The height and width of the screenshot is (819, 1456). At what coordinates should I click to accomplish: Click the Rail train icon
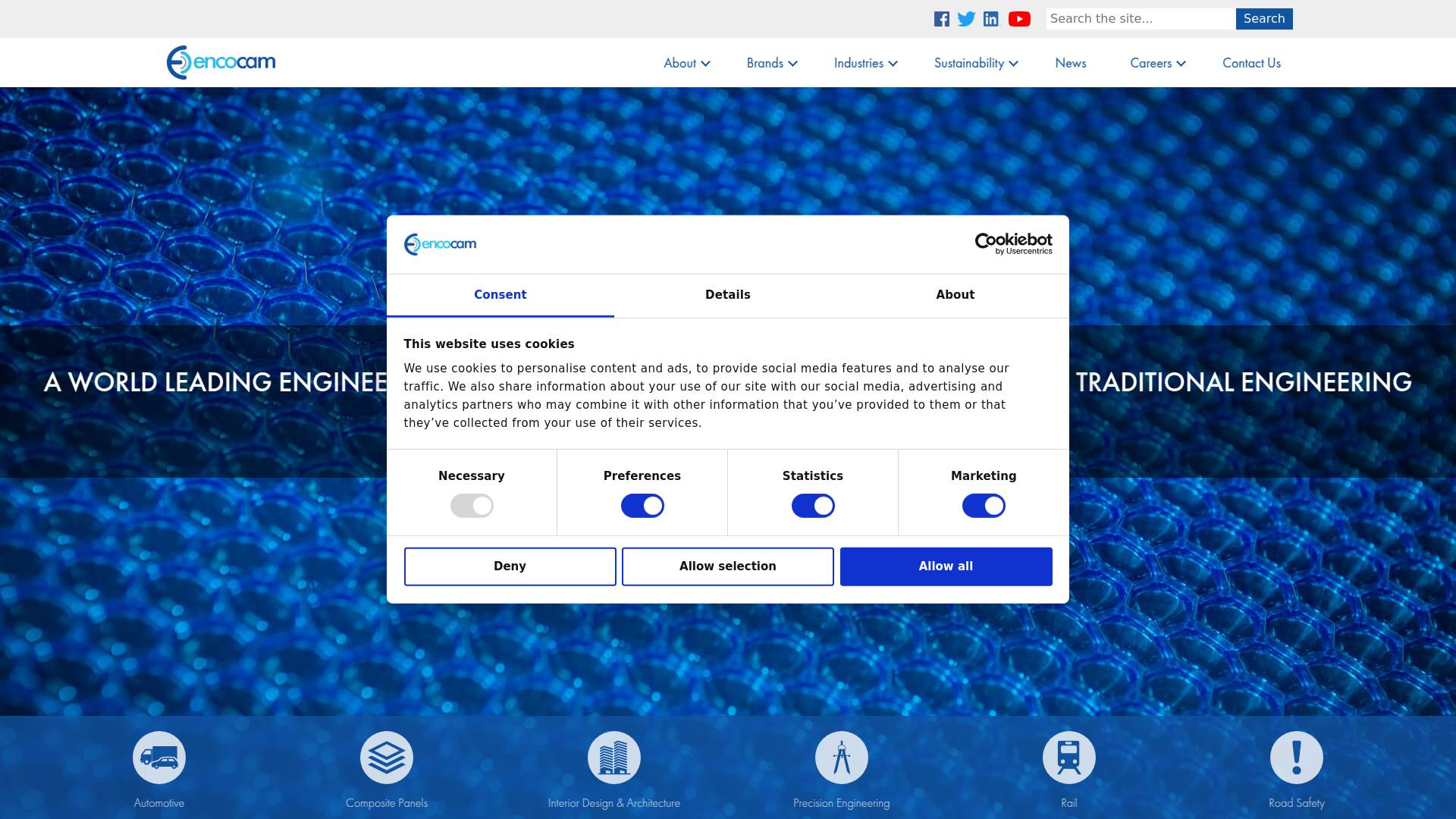[x=1069, y=757]
